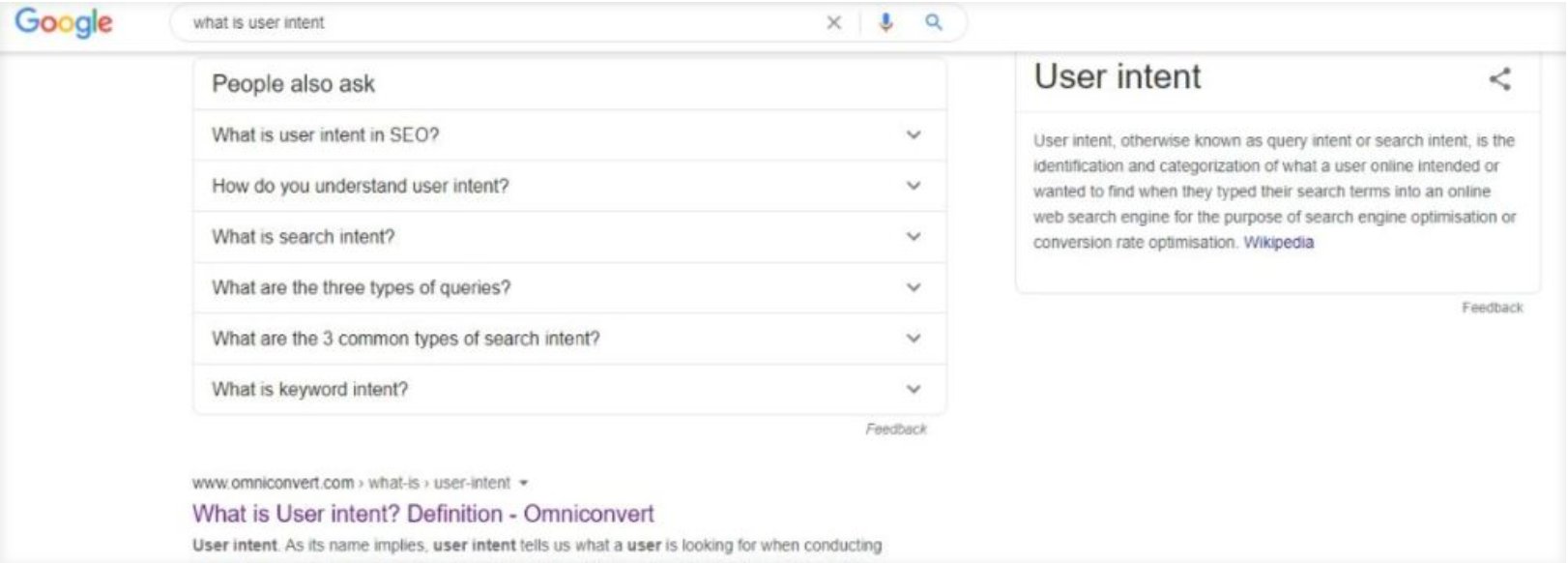Image resolution: width=1568 pixels, height=563 pixels.
Task: Click Feedback below People also ask
Action: click(897, 429)
